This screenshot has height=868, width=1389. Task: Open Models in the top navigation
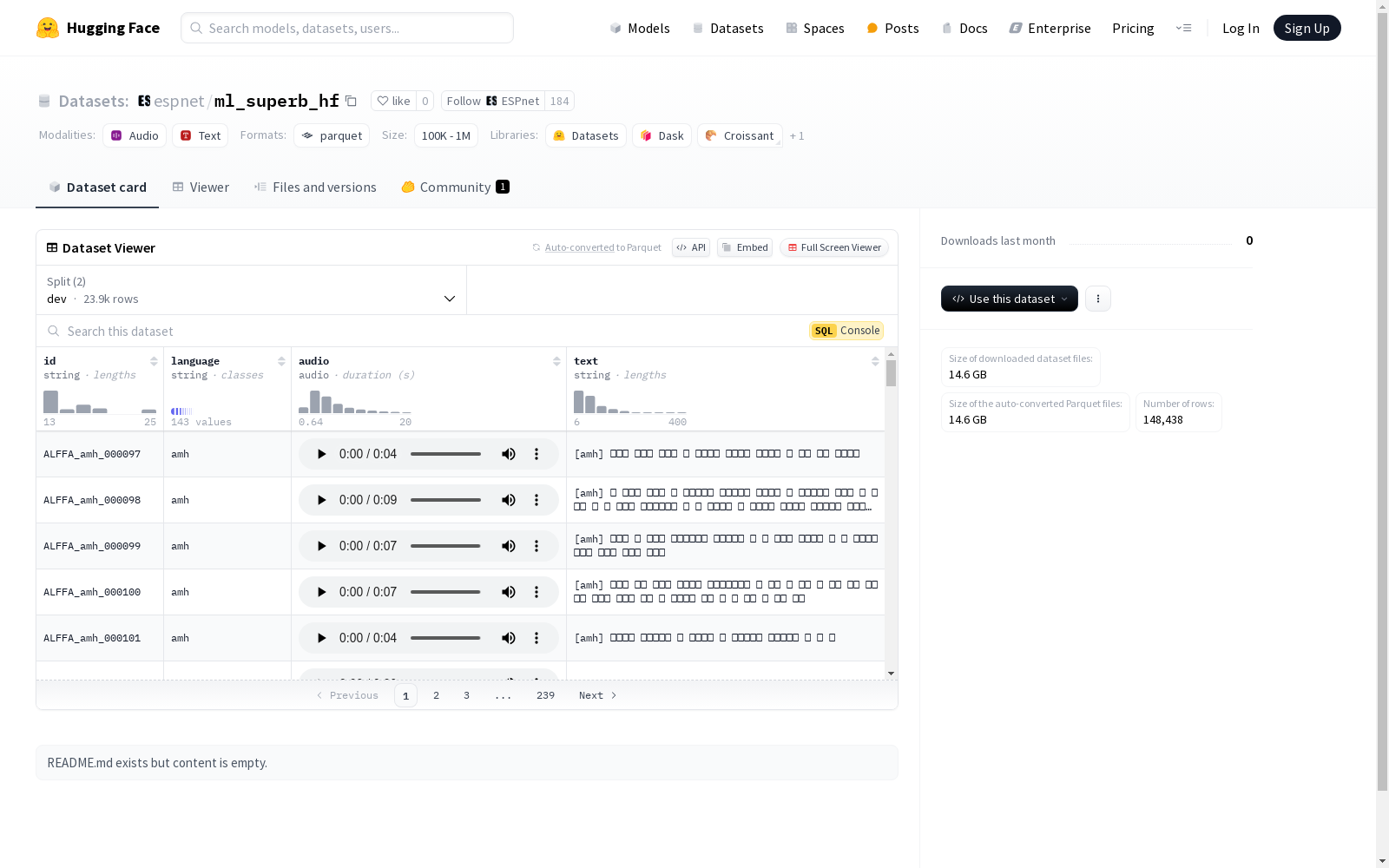point(640,28)
